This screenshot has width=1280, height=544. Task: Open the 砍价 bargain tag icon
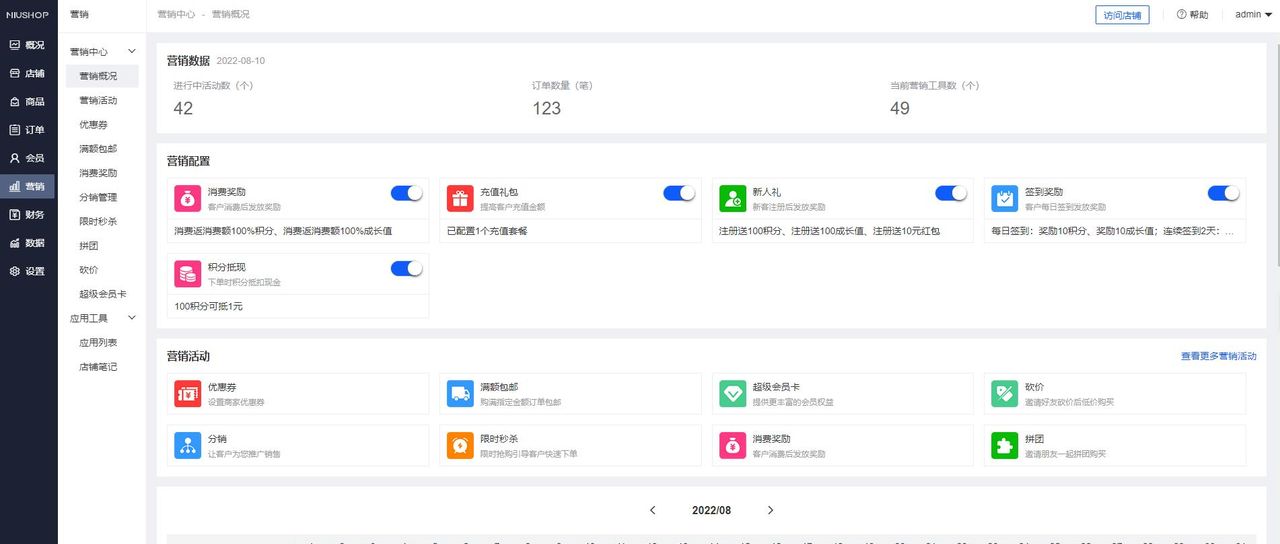1005,393
